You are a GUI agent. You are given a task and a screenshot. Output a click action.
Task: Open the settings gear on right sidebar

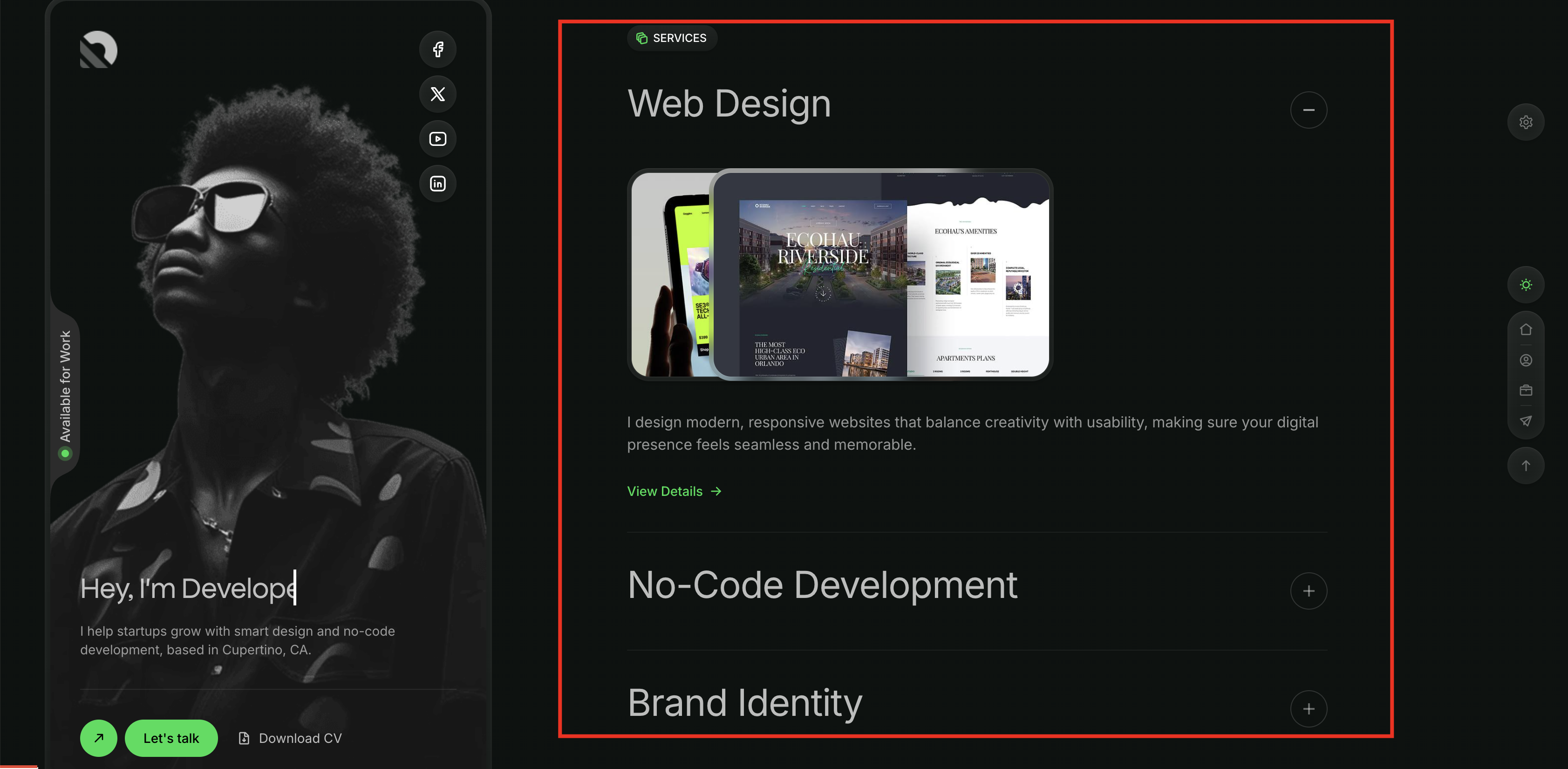tap(1526, 123)
